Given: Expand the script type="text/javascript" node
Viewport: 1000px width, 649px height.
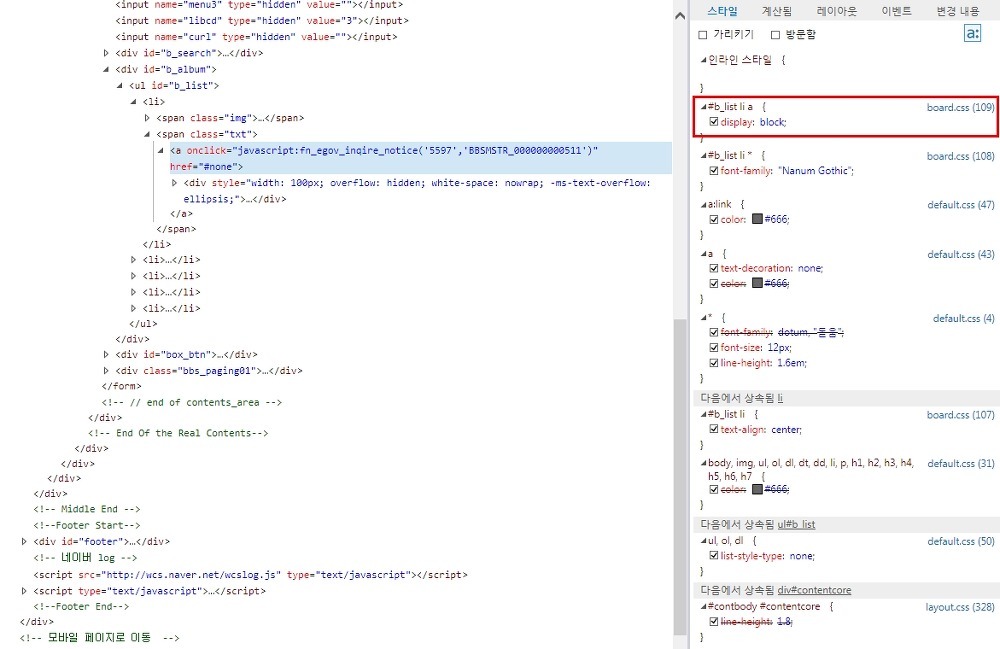Looking at the screenshot, I should click(x=24, y=591).
